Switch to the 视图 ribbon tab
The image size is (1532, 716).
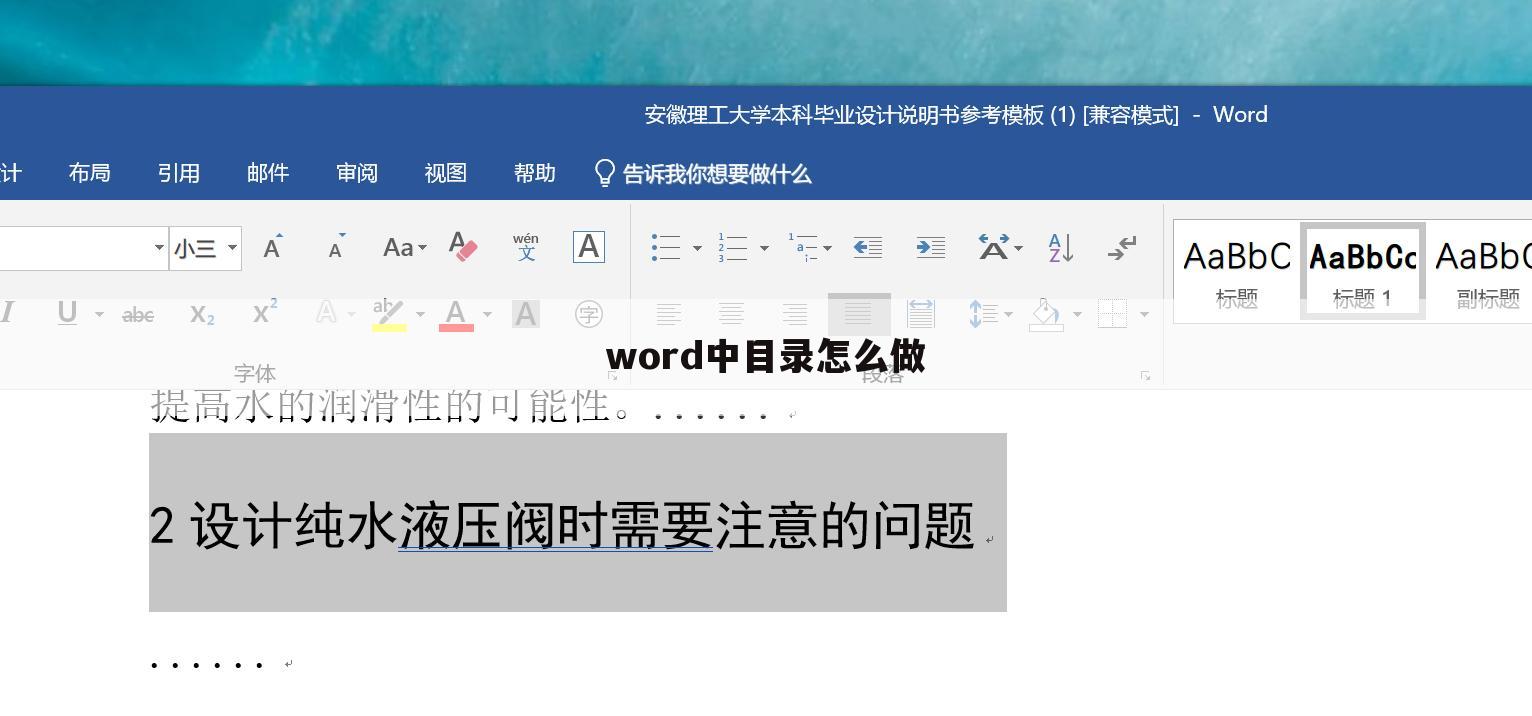point(445,173)
